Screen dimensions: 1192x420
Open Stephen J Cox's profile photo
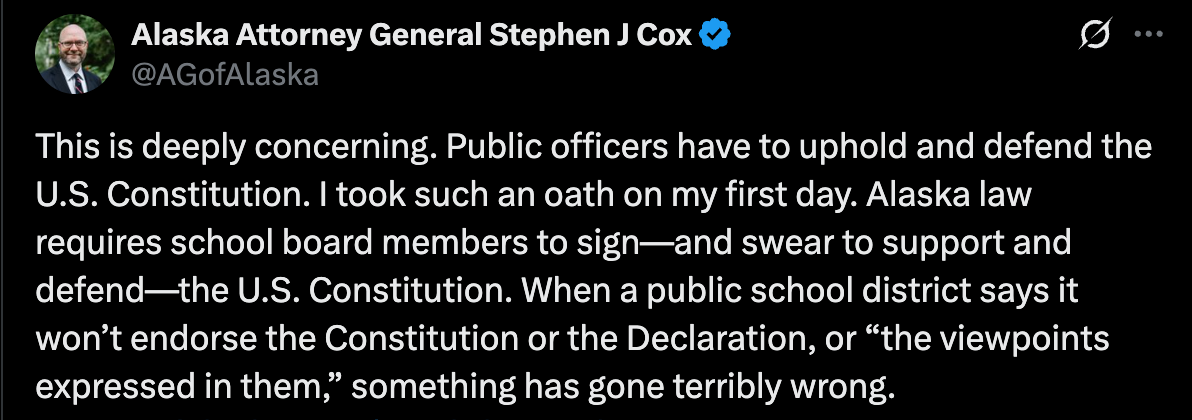[76, 57]
